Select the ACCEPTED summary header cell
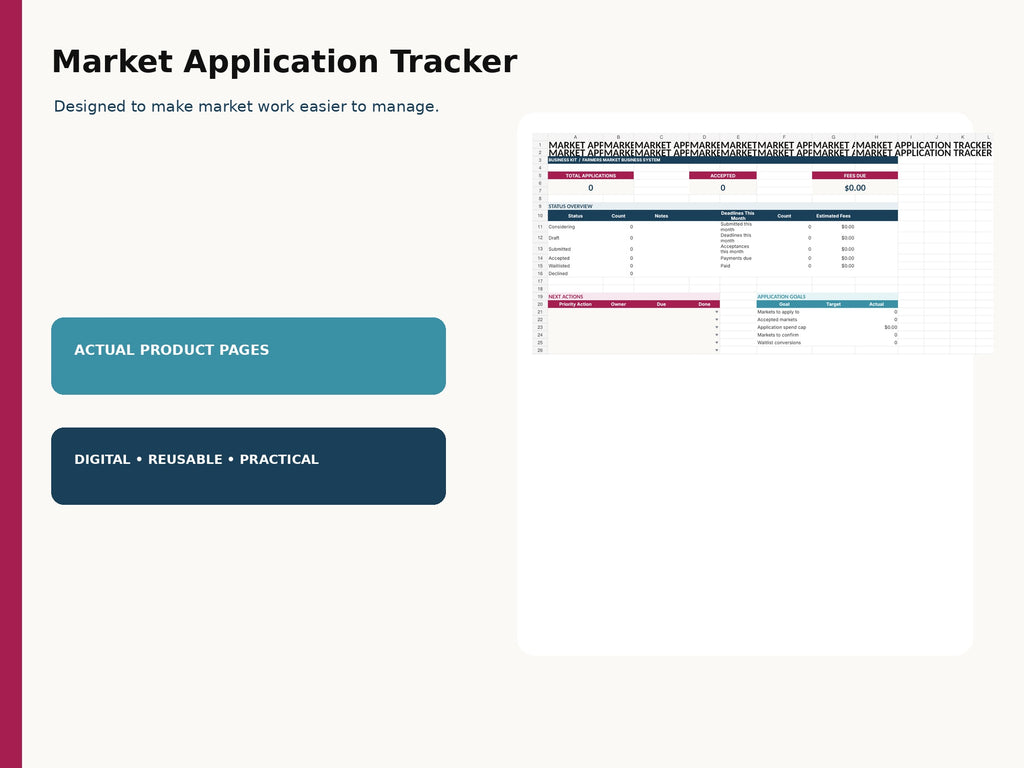 point(722,176)
